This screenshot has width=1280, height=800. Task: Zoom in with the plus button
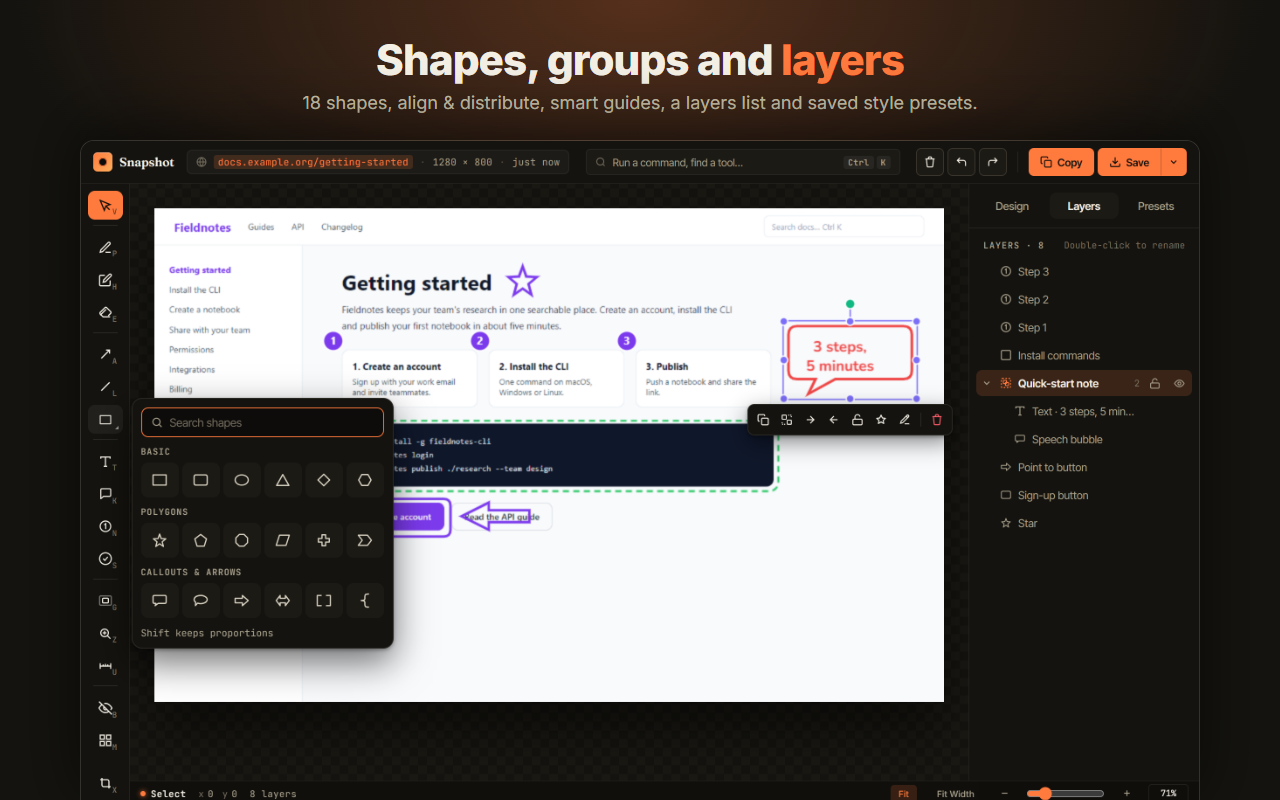pos(1126,793)
